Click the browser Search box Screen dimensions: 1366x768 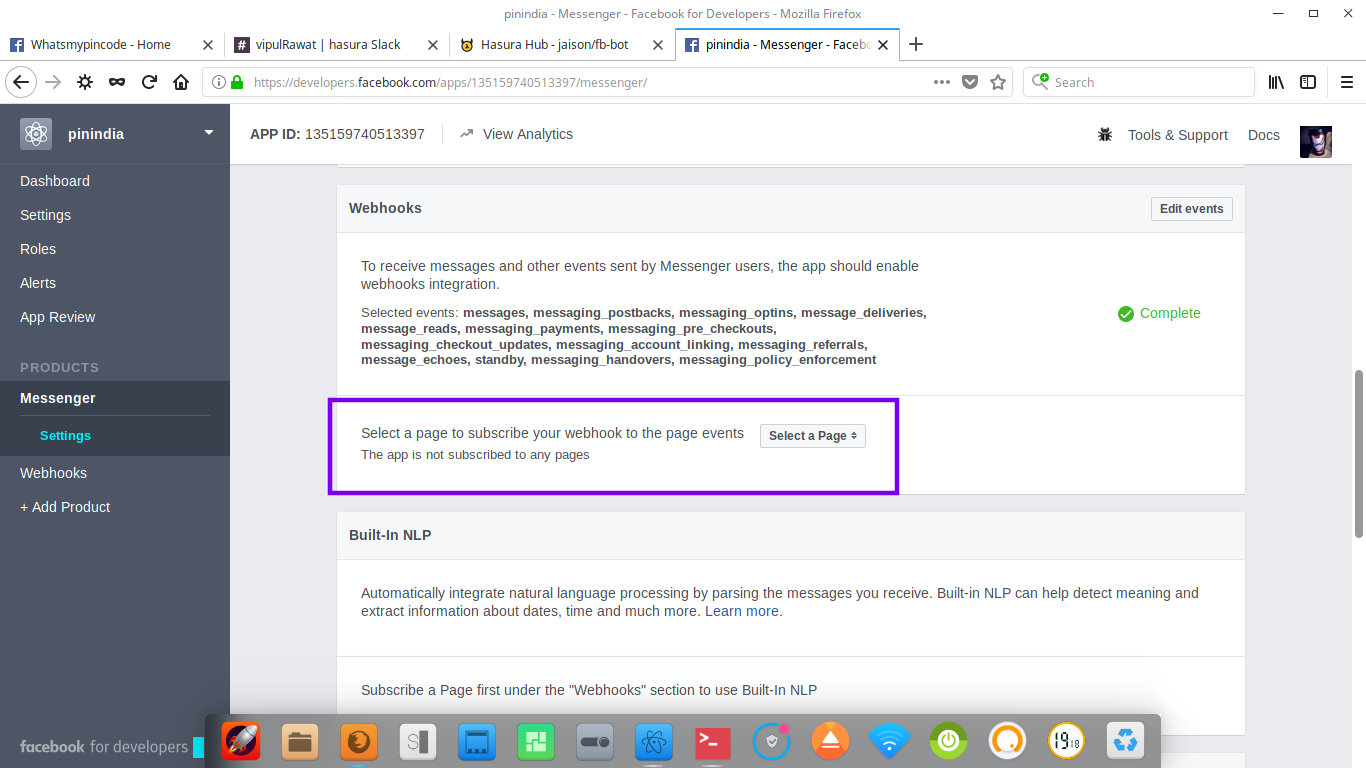pos(1139,82)
